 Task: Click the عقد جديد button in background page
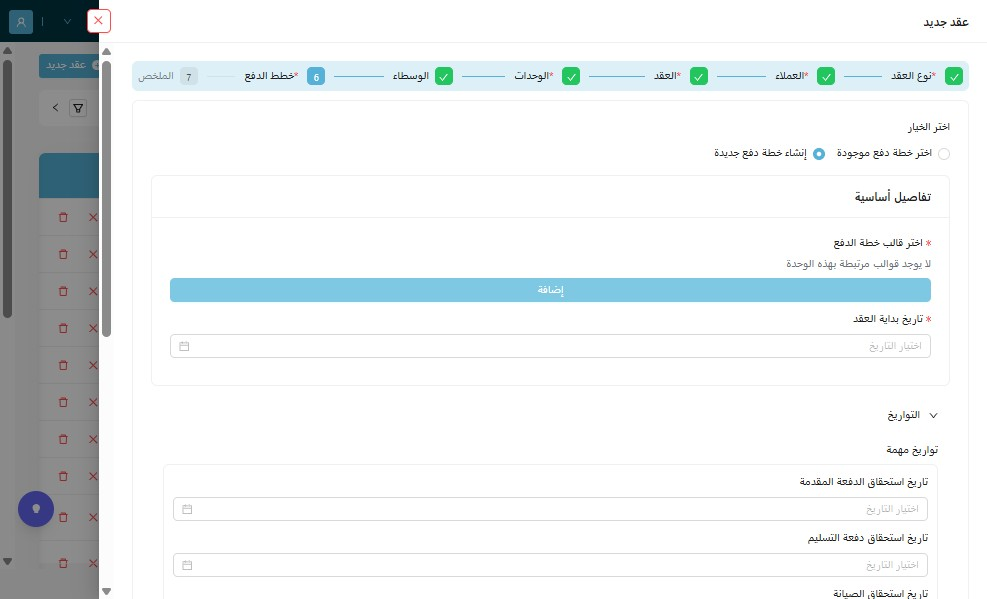click(69, 65)
